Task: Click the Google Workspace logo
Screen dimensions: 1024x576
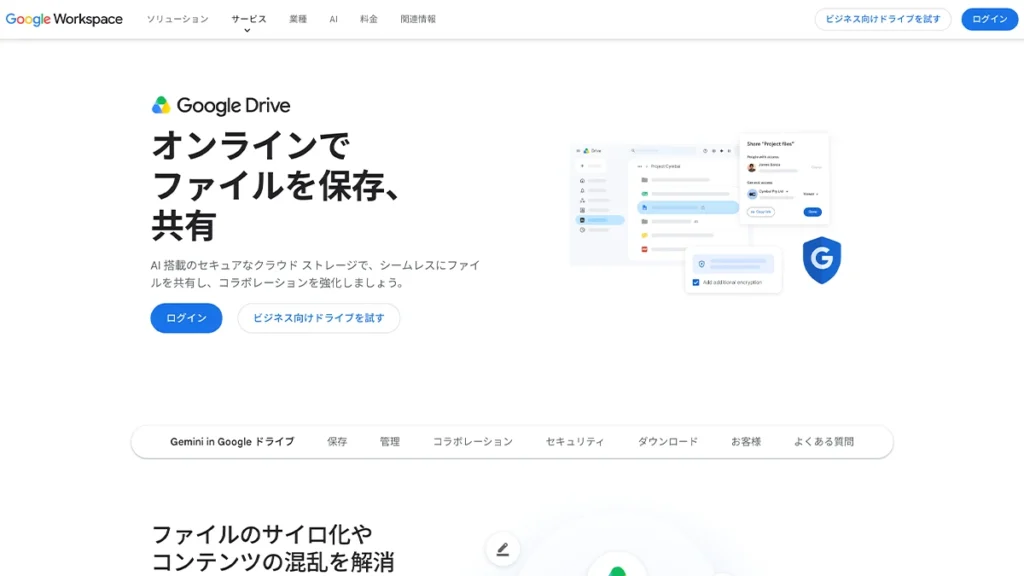Action: click(64, 19)
